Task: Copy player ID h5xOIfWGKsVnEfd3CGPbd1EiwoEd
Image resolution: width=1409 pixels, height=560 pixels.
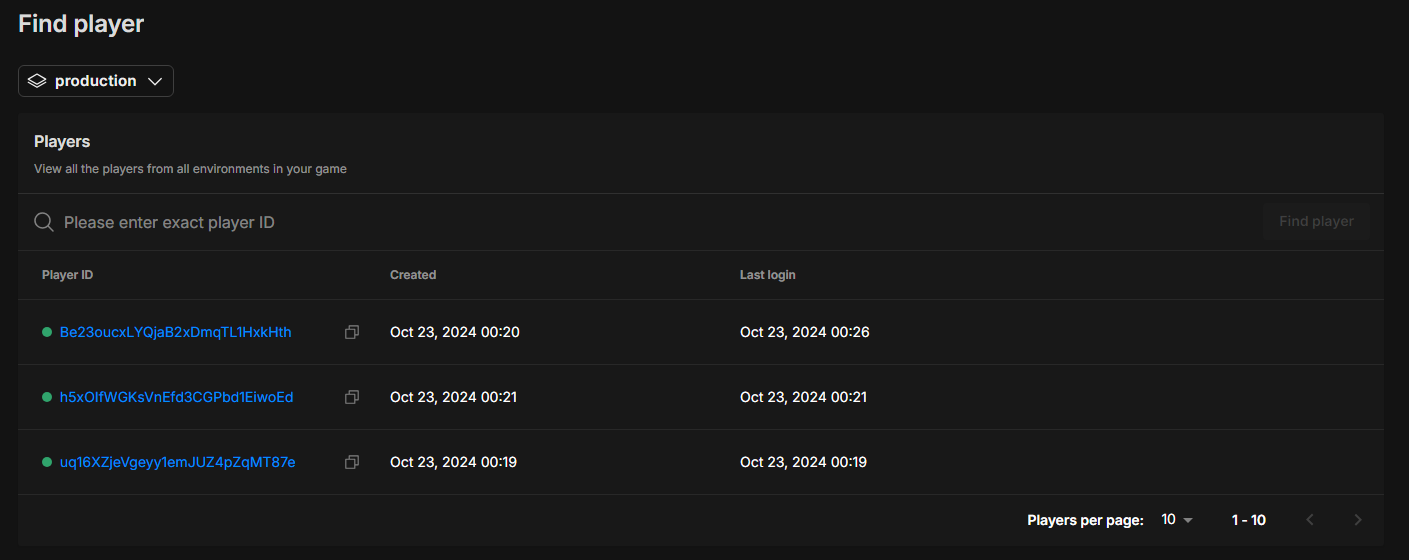Action: coord(352,397)
